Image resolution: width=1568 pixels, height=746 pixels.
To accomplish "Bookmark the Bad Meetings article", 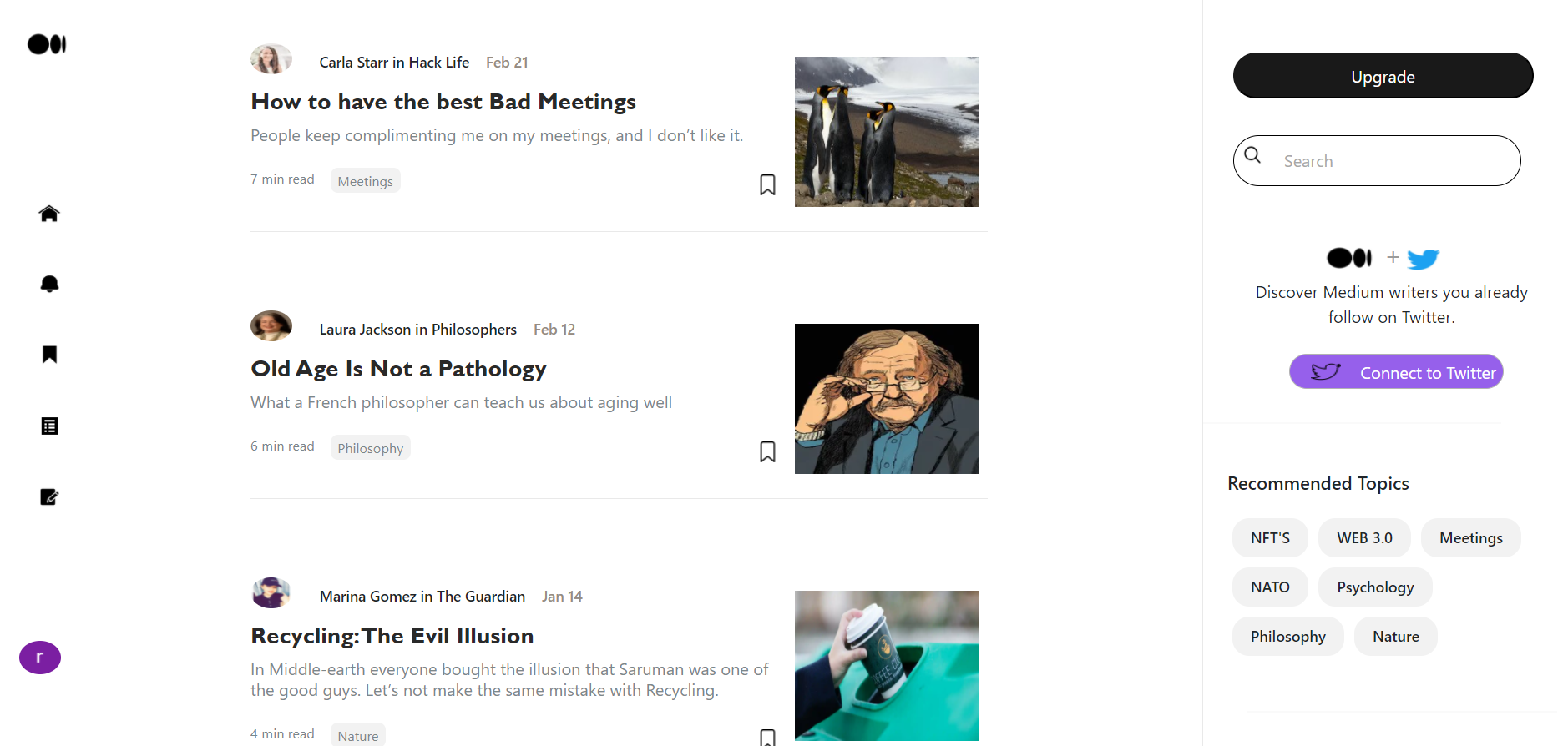I will click(x=767, y=184).
